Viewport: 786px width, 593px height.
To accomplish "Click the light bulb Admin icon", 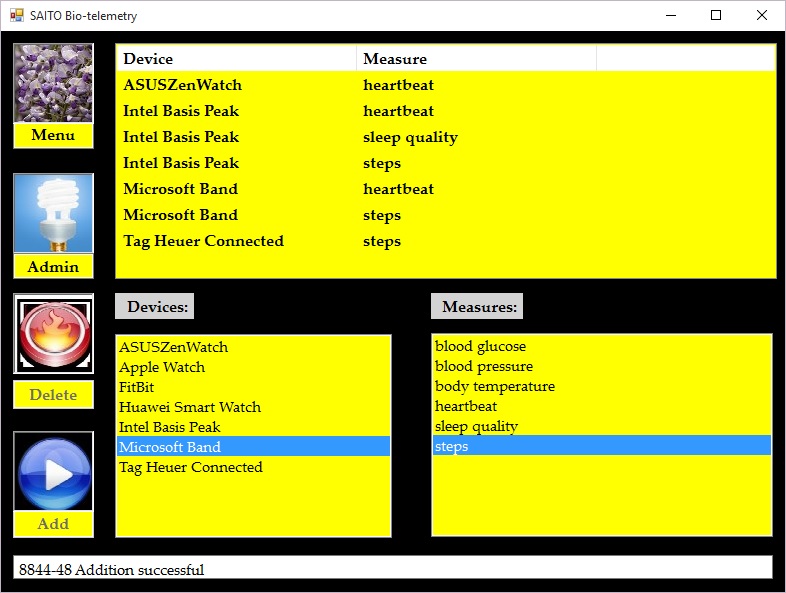I will click(x=53, y=214).
